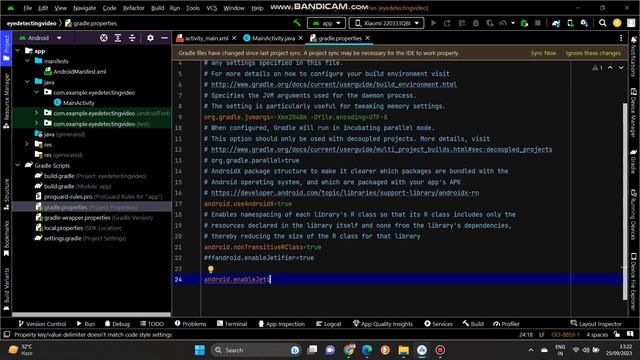The height and width of the screenshot is (360, 640).
Task: Click the Select Opened File target icon
Action: tap(104, 38)
